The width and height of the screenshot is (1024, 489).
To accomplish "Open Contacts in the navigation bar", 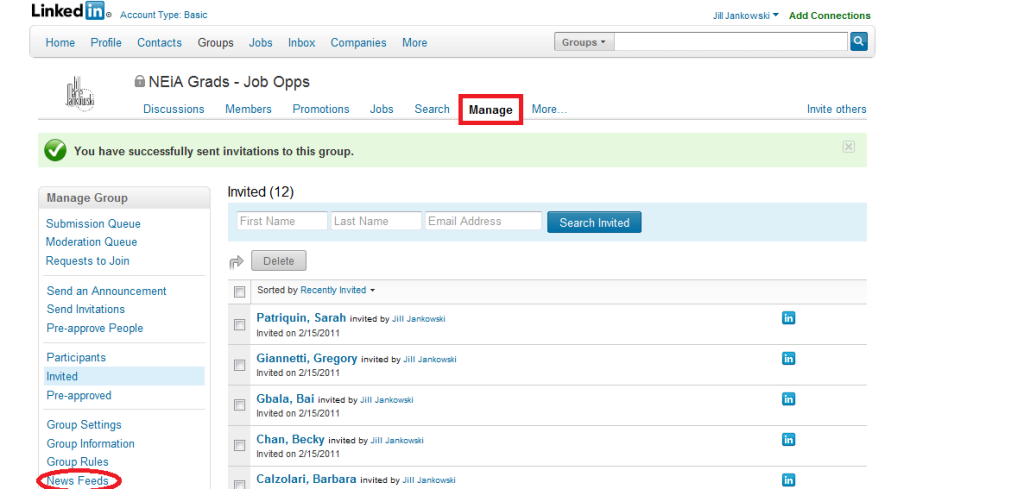I will pos(159,42).
